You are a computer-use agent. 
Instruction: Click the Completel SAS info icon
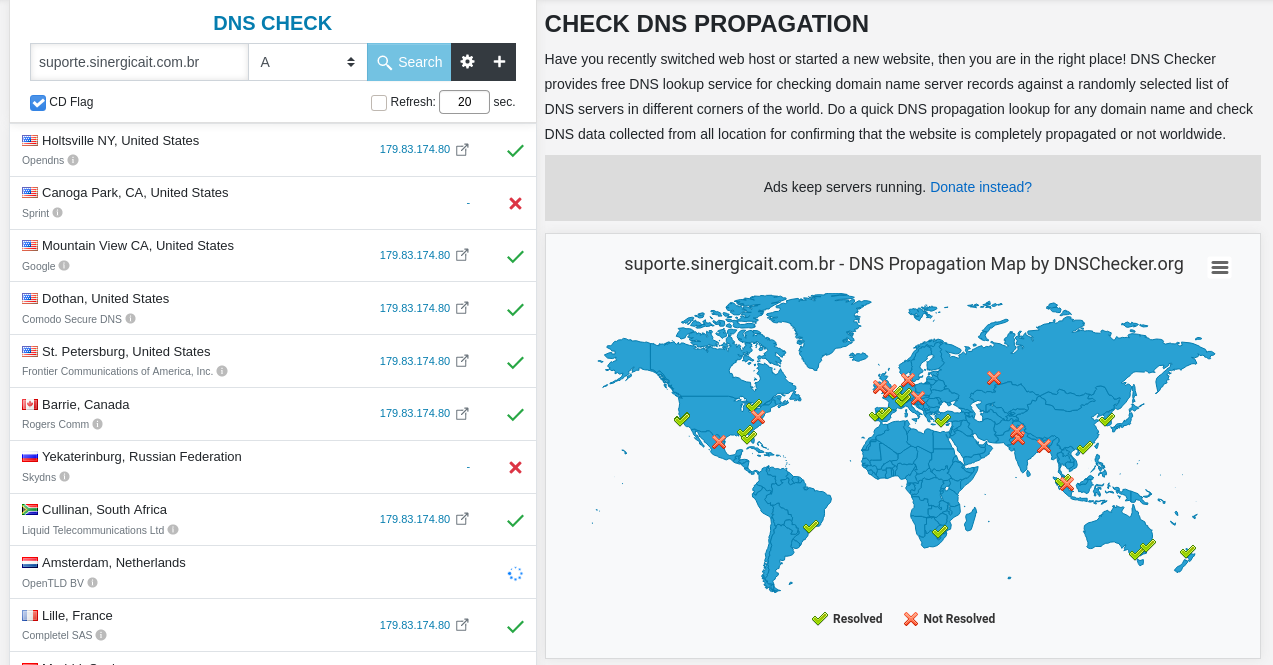101,635
